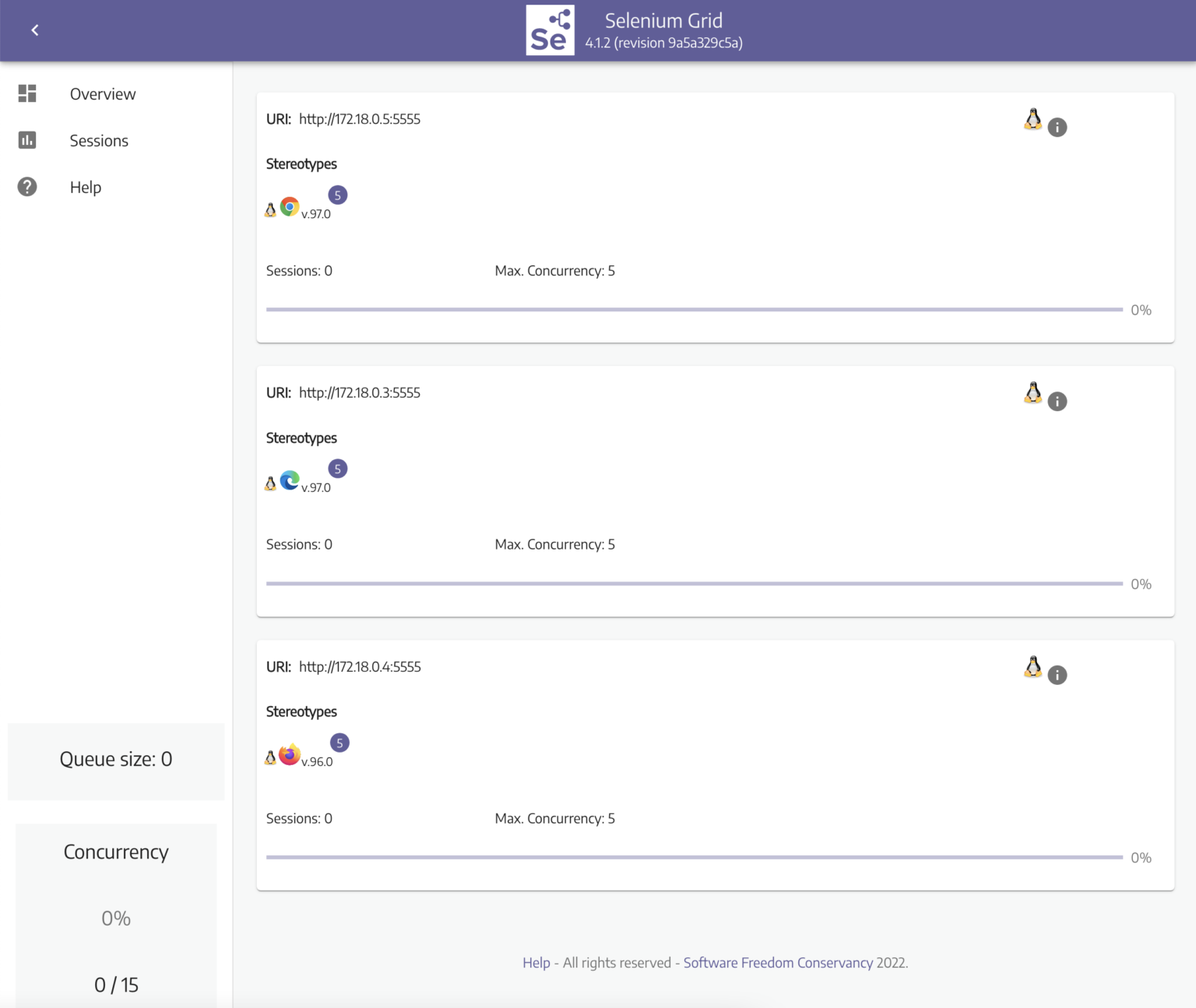Expand node details for 172.18.0.3
The width and height of the screenshot is (1196, 1008).
(x=1057, y=401)
